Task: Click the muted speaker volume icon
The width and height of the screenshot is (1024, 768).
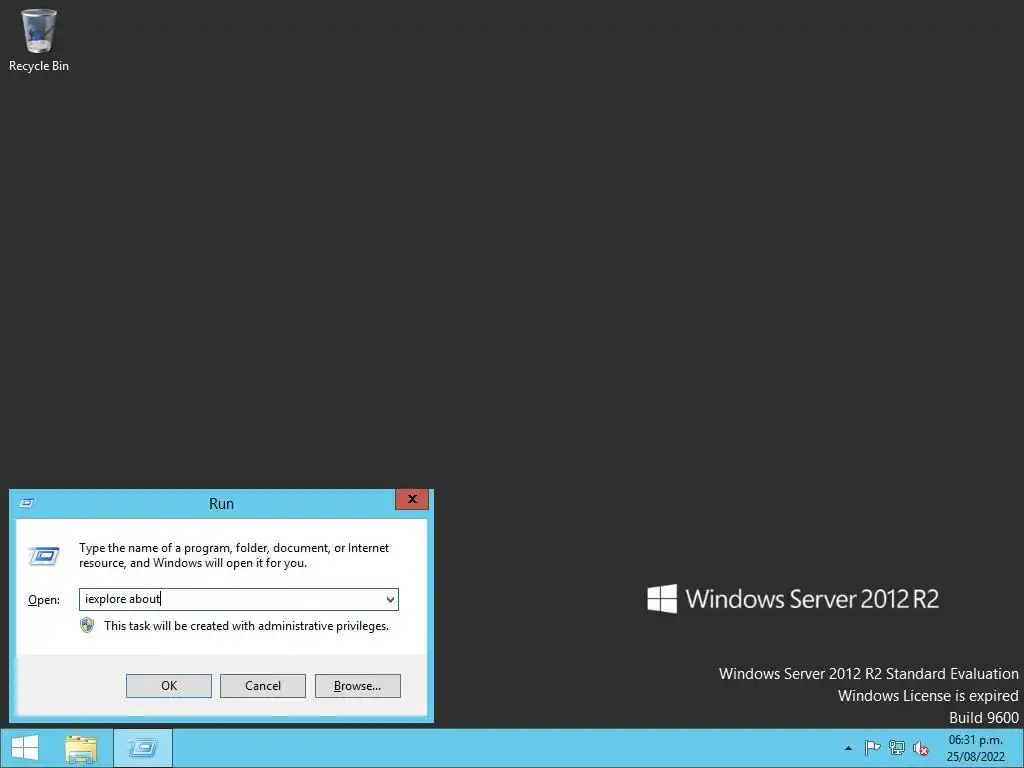Action: point(921,748)
